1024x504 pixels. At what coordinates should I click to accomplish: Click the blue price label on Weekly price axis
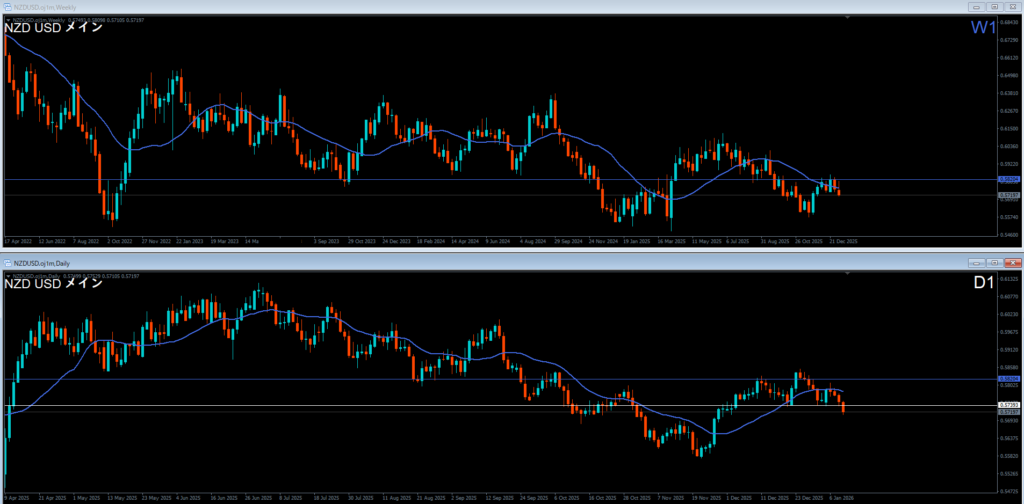point(1009,180)
